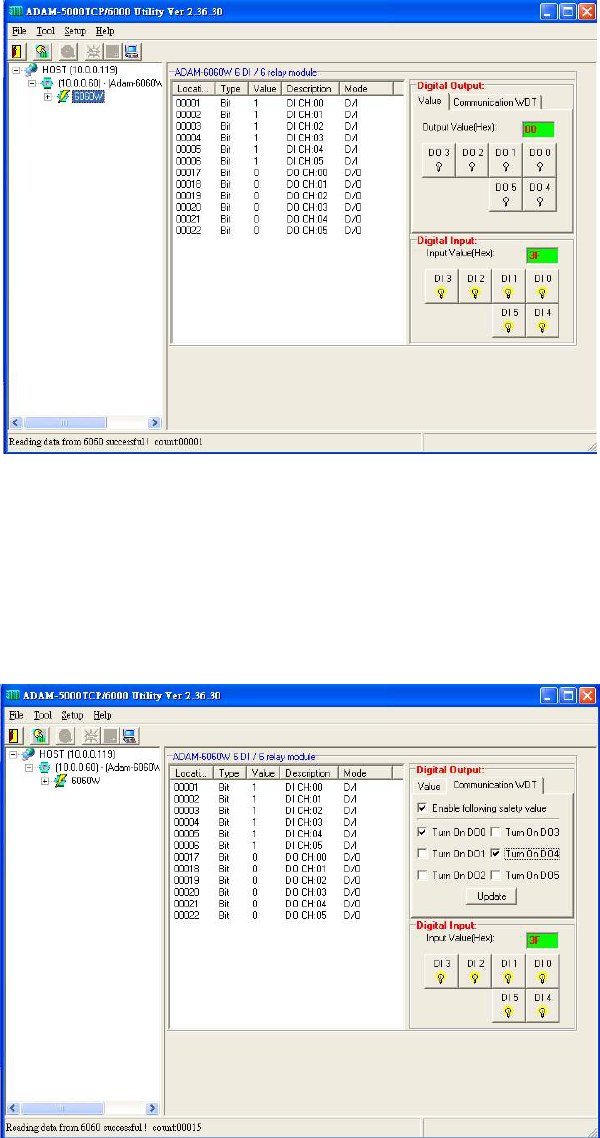Select highlighted 6060W label in upper window tree

[x=88, y=97]
